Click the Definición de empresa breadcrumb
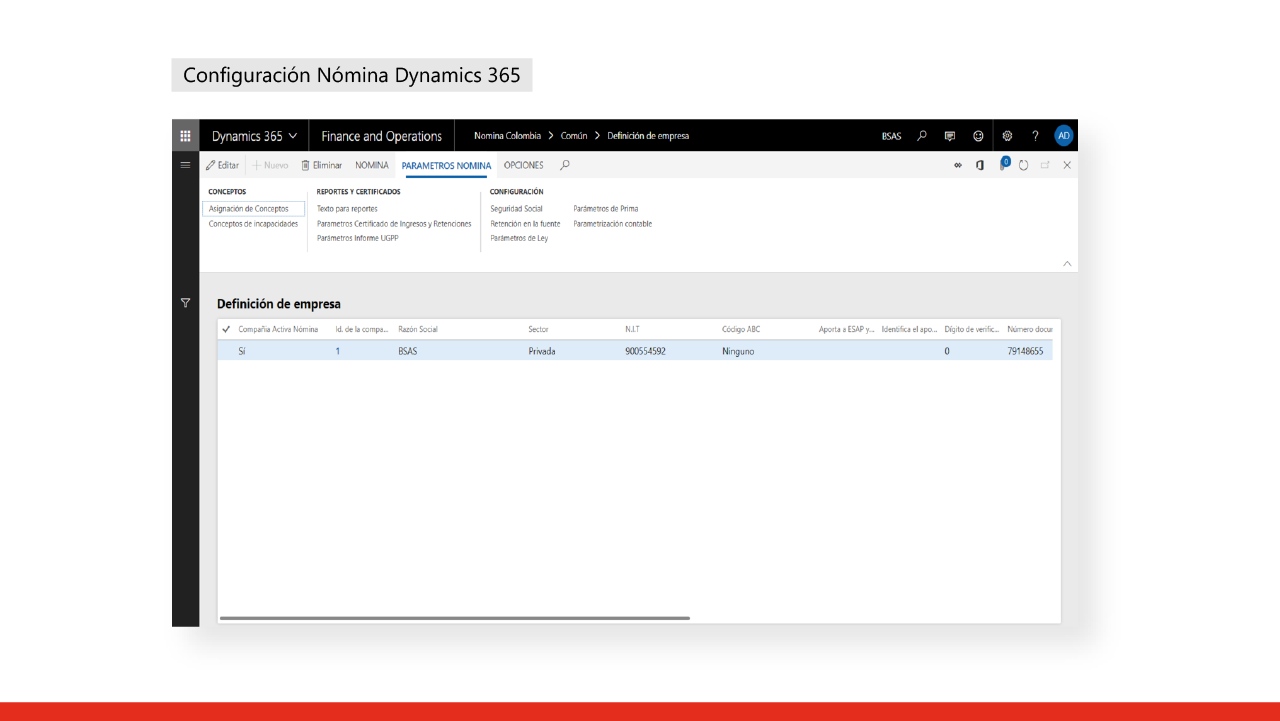The width and height of the screenshot is (1280, 721). [648, 136]
